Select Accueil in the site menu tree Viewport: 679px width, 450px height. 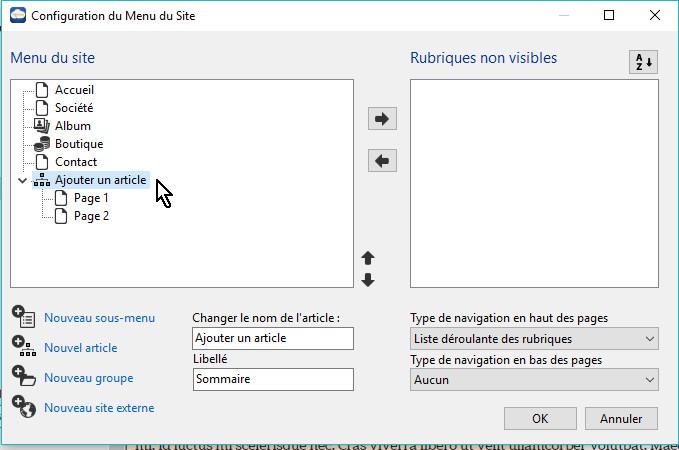74,90
